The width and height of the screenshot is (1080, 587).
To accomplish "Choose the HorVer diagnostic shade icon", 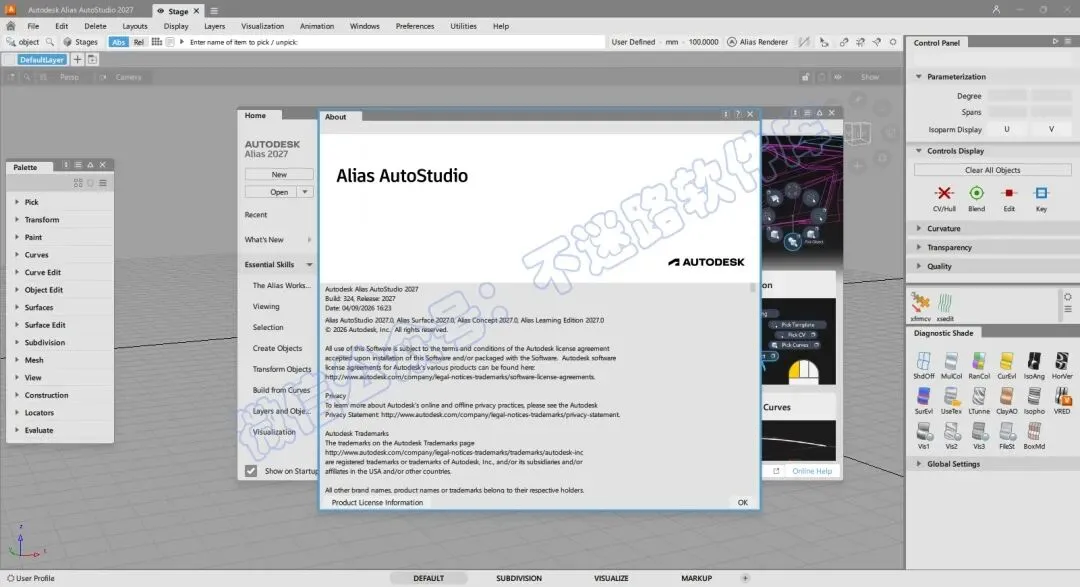I will [x=1062, y=361].
